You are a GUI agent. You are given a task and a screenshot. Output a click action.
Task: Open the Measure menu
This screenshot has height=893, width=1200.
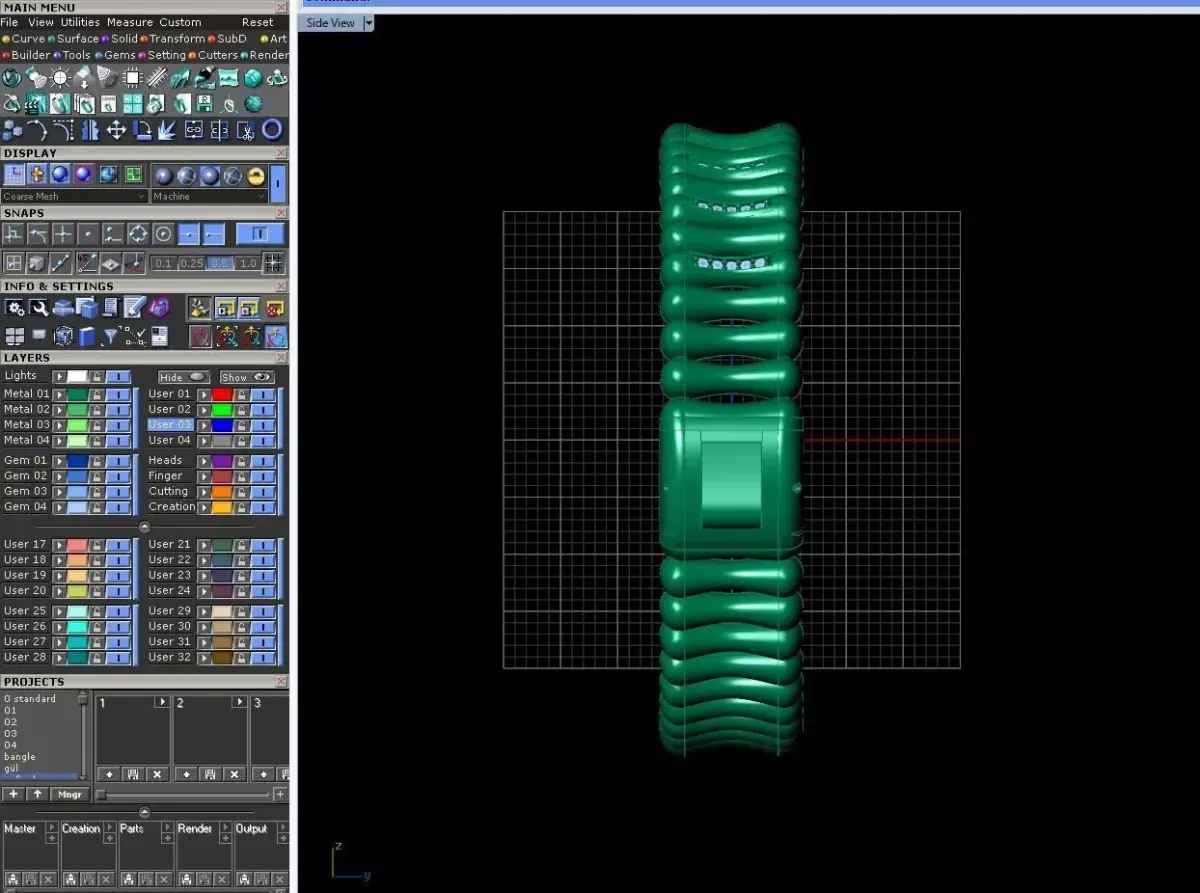coord(130,22)
